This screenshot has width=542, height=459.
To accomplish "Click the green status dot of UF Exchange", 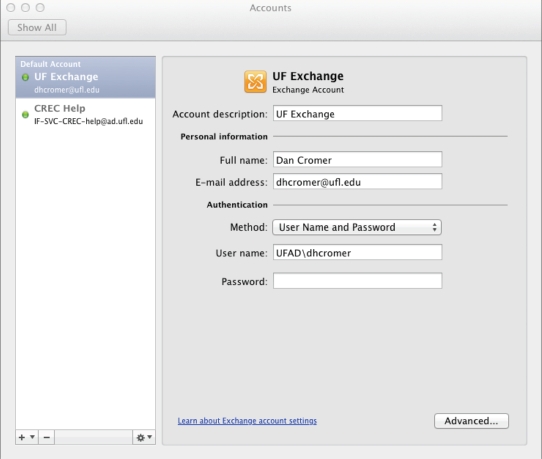I will [x=25, y=77].
